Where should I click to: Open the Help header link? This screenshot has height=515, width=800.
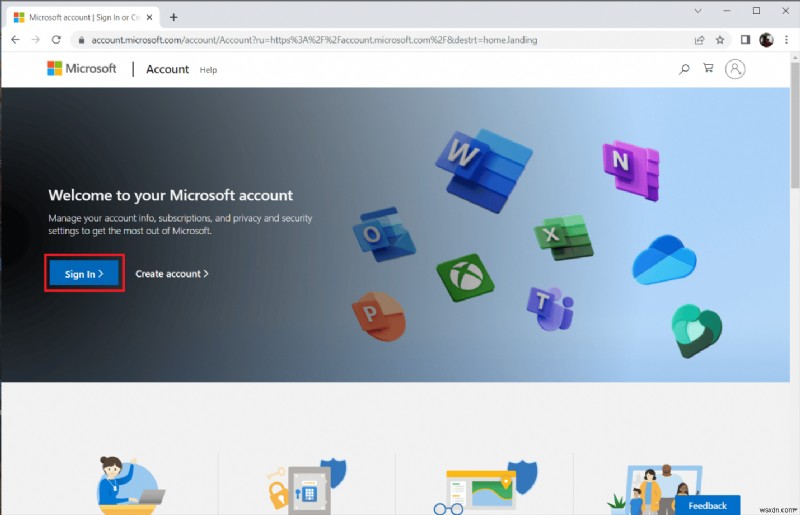tap(208, 70)
